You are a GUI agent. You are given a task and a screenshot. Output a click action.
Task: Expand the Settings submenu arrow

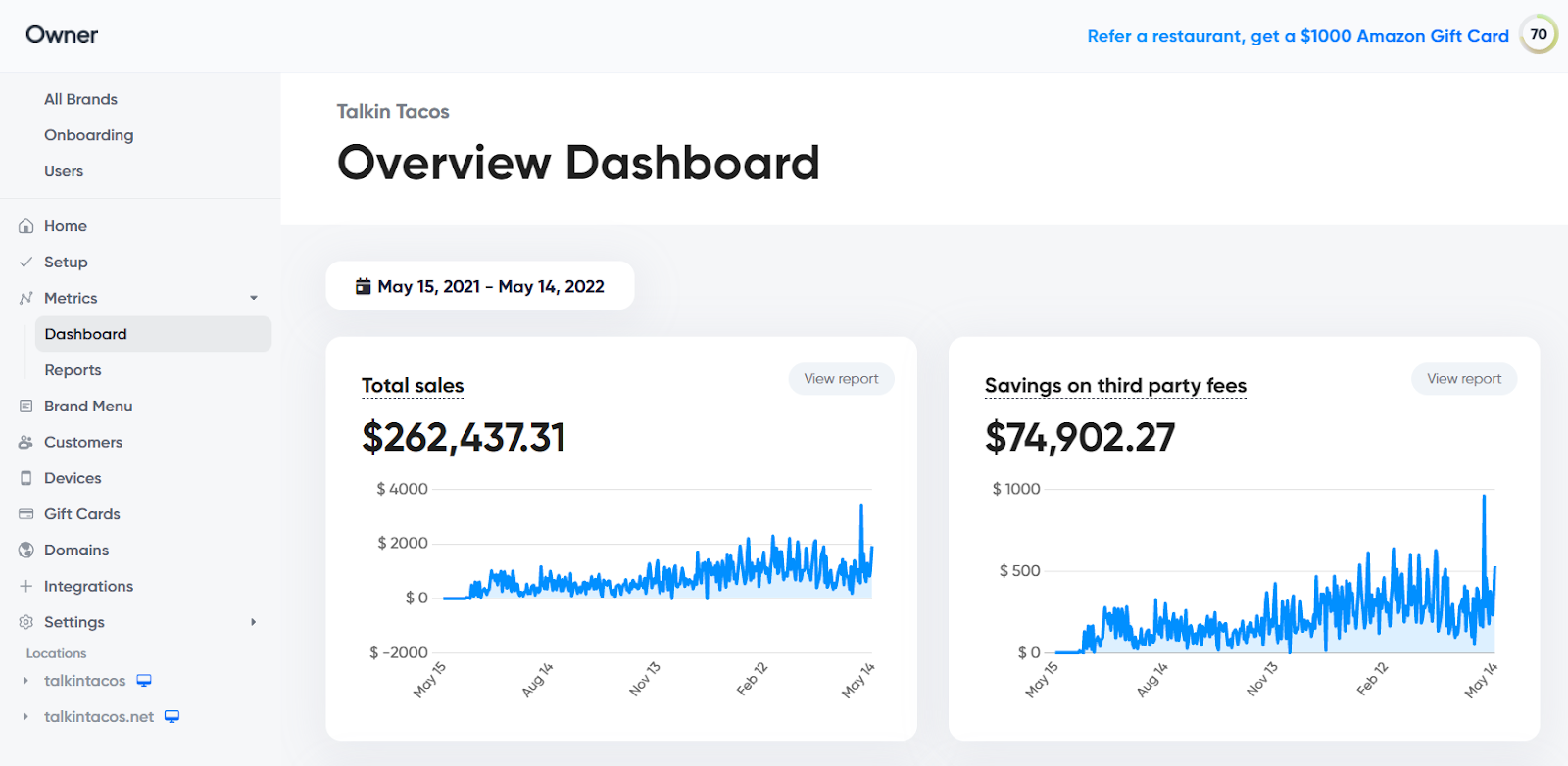click(x=254, y=622)
